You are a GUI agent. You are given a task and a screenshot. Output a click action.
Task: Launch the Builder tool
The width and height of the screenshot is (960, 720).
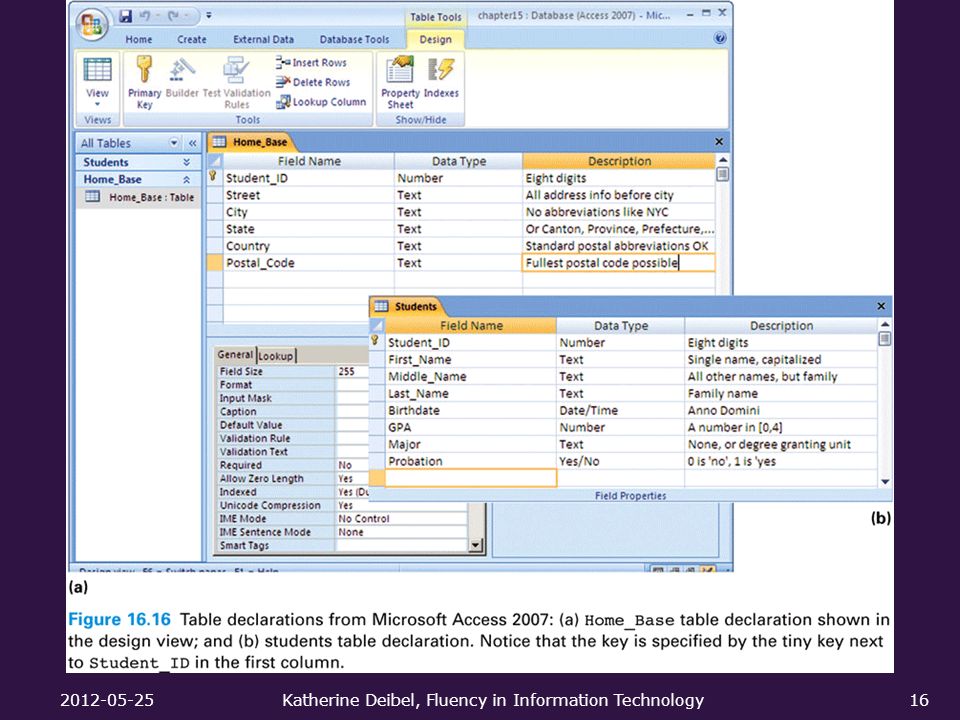coord(182,77)
